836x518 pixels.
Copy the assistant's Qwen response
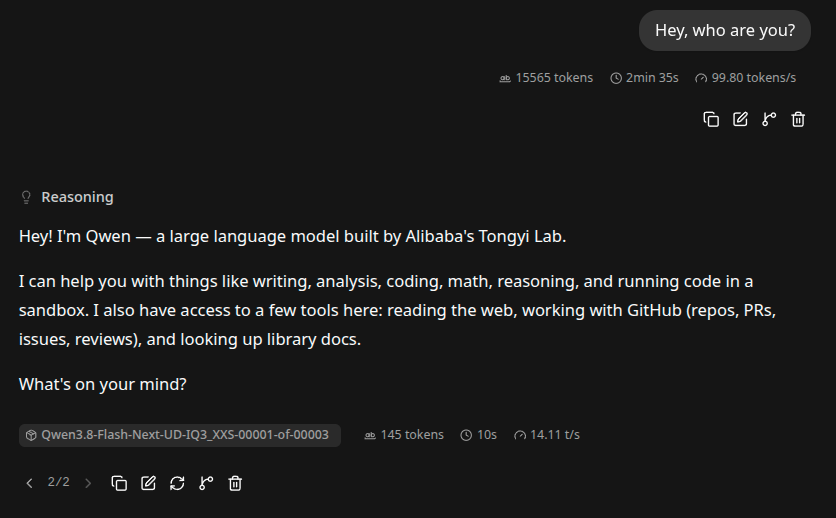point(119,483)
